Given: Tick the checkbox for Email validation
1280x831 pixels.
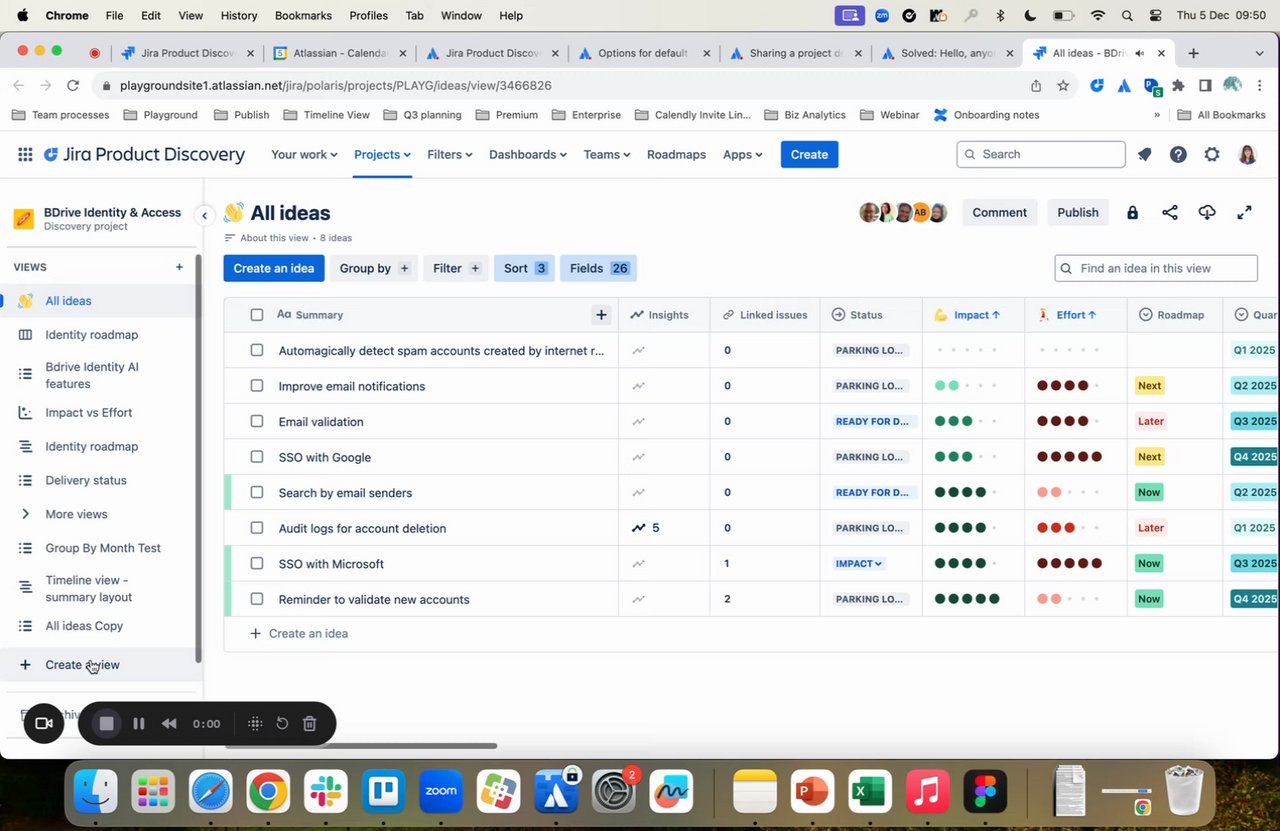Looking at the screenshot, I should (x=257, y=421).
